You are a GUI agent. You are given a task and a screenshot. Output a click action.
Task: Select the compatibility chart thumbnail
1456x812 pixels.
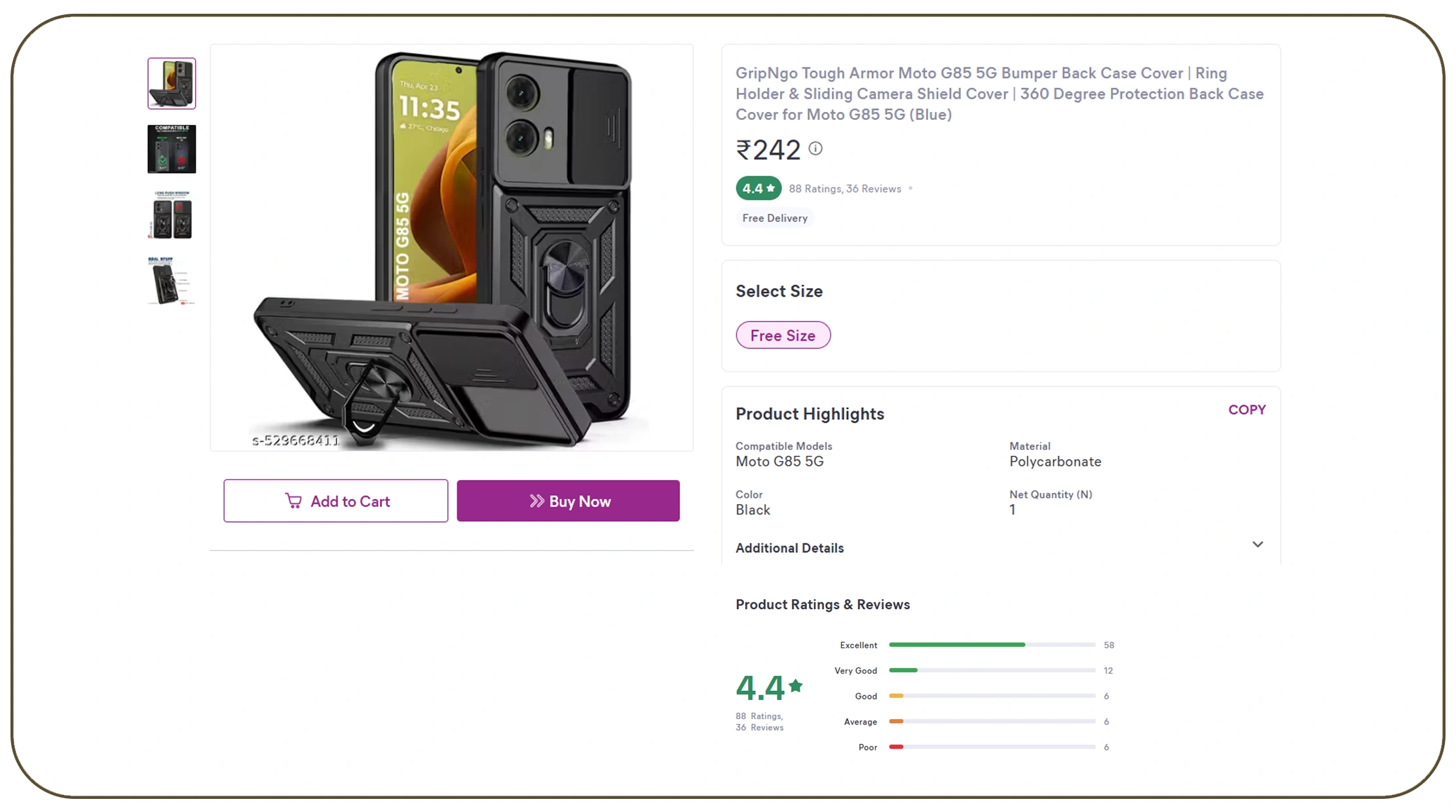[x=170, y=149]
